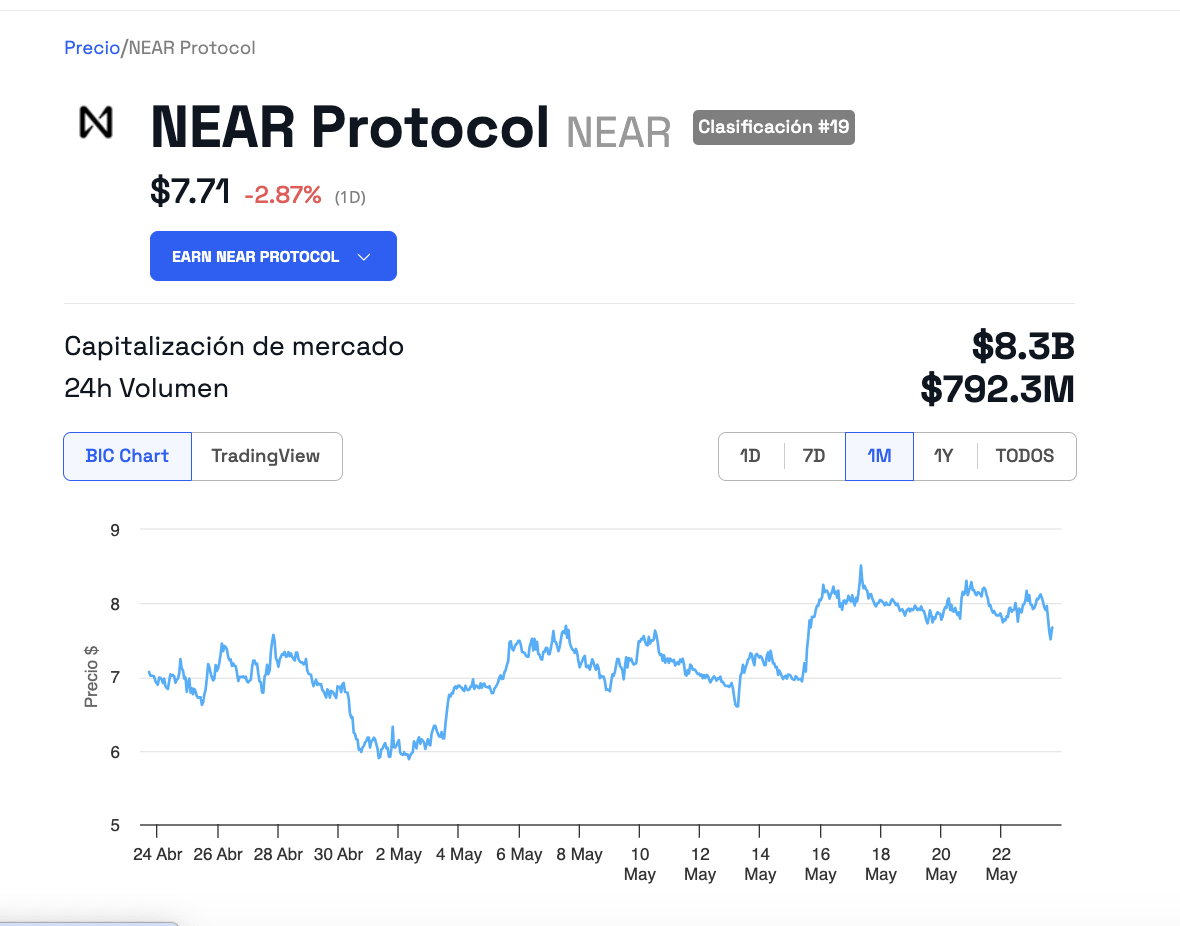The image size is (1180, 926).
Task: Click the $7.71 current price
Action: (x=190, y=191)
